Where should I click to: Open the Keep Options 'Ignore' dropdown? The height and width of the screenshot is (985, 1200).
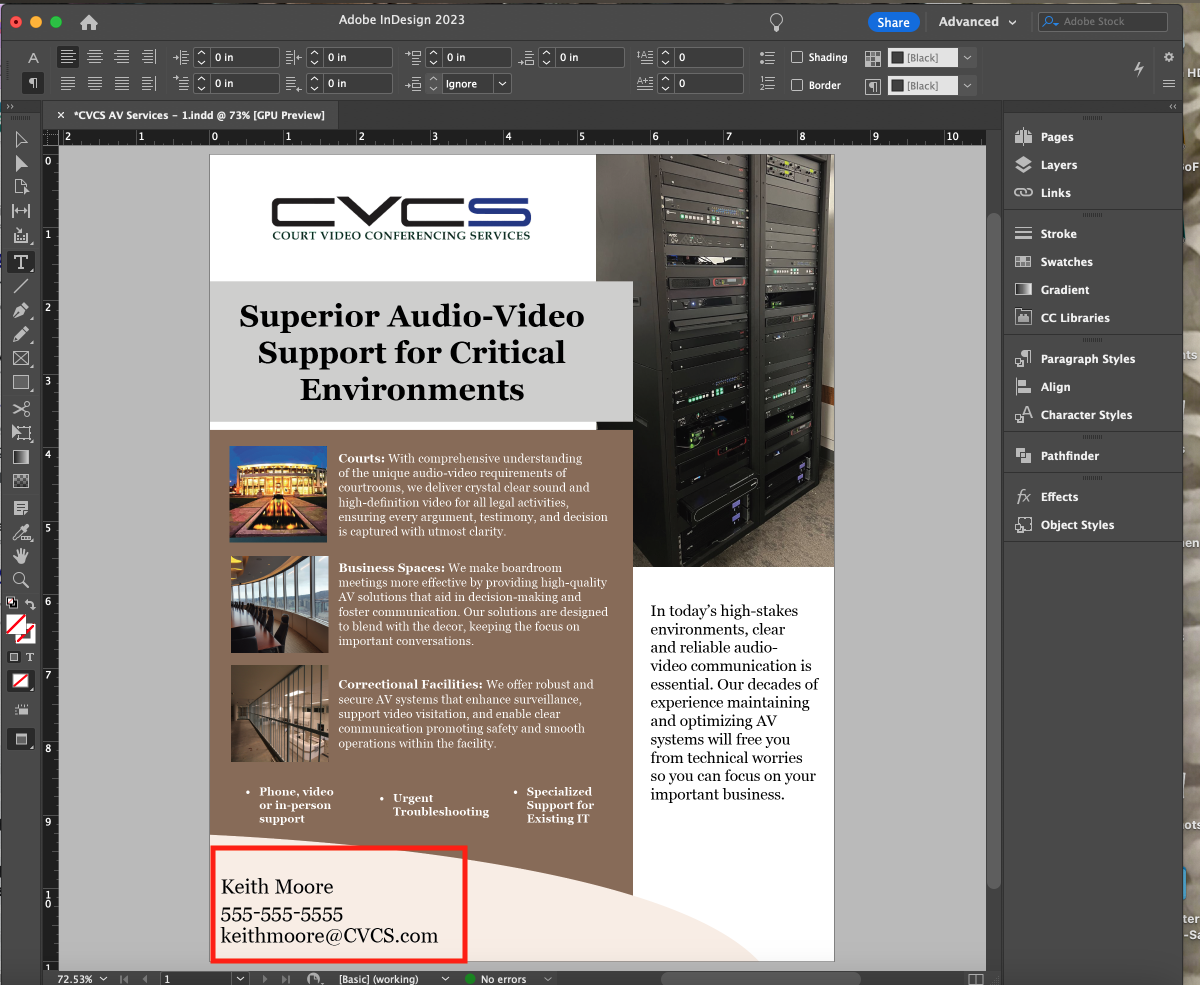tap(504, 85)
